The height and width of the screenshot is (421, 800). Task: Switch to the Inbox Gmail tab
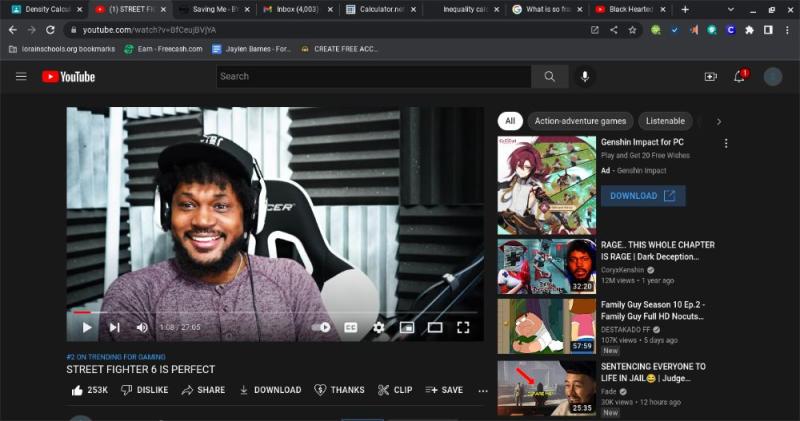tap(295, 9)
